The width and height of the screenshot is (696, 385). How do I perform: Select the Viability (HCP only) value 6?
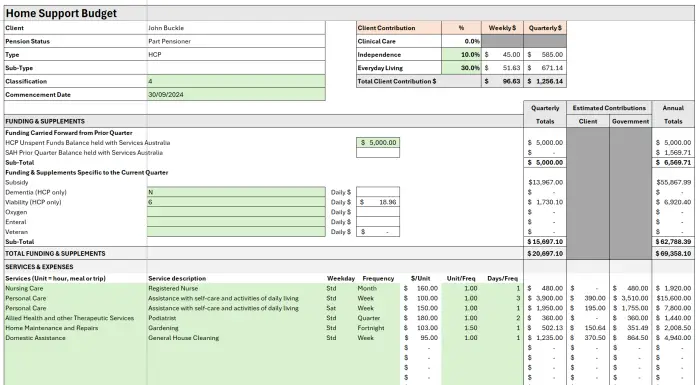point(236,202)
